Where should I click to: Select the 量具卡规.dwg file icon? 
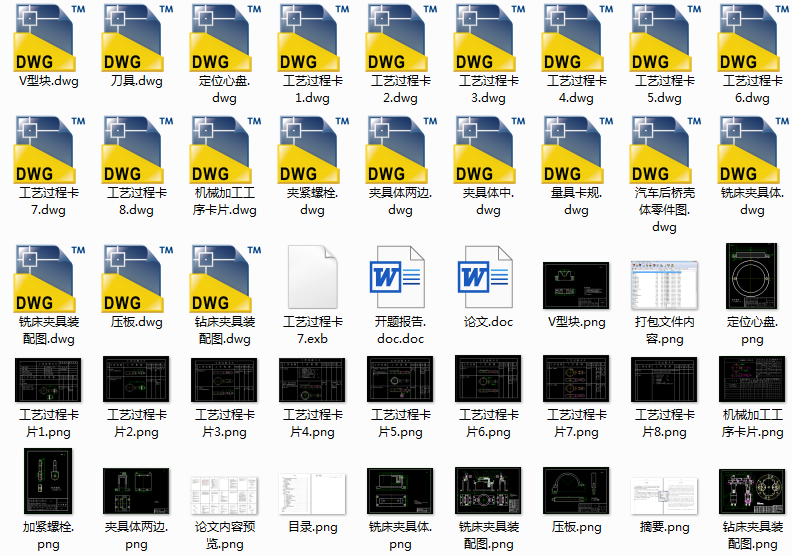pos(576,150)
